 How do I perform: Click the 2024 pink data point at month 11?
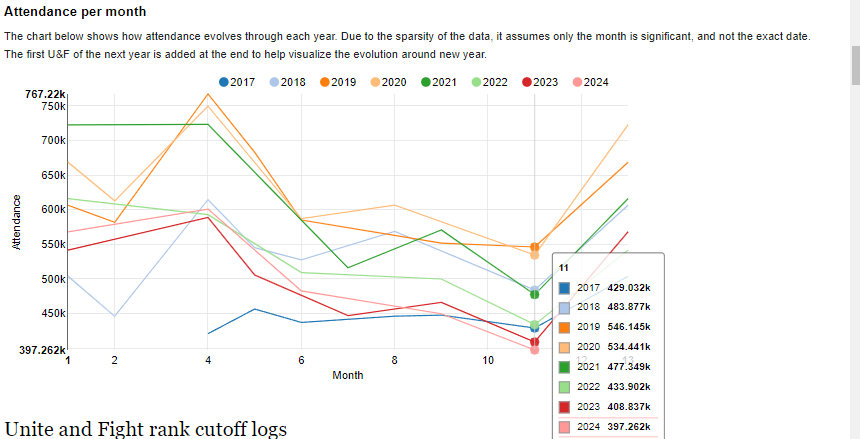pos(535,350)
